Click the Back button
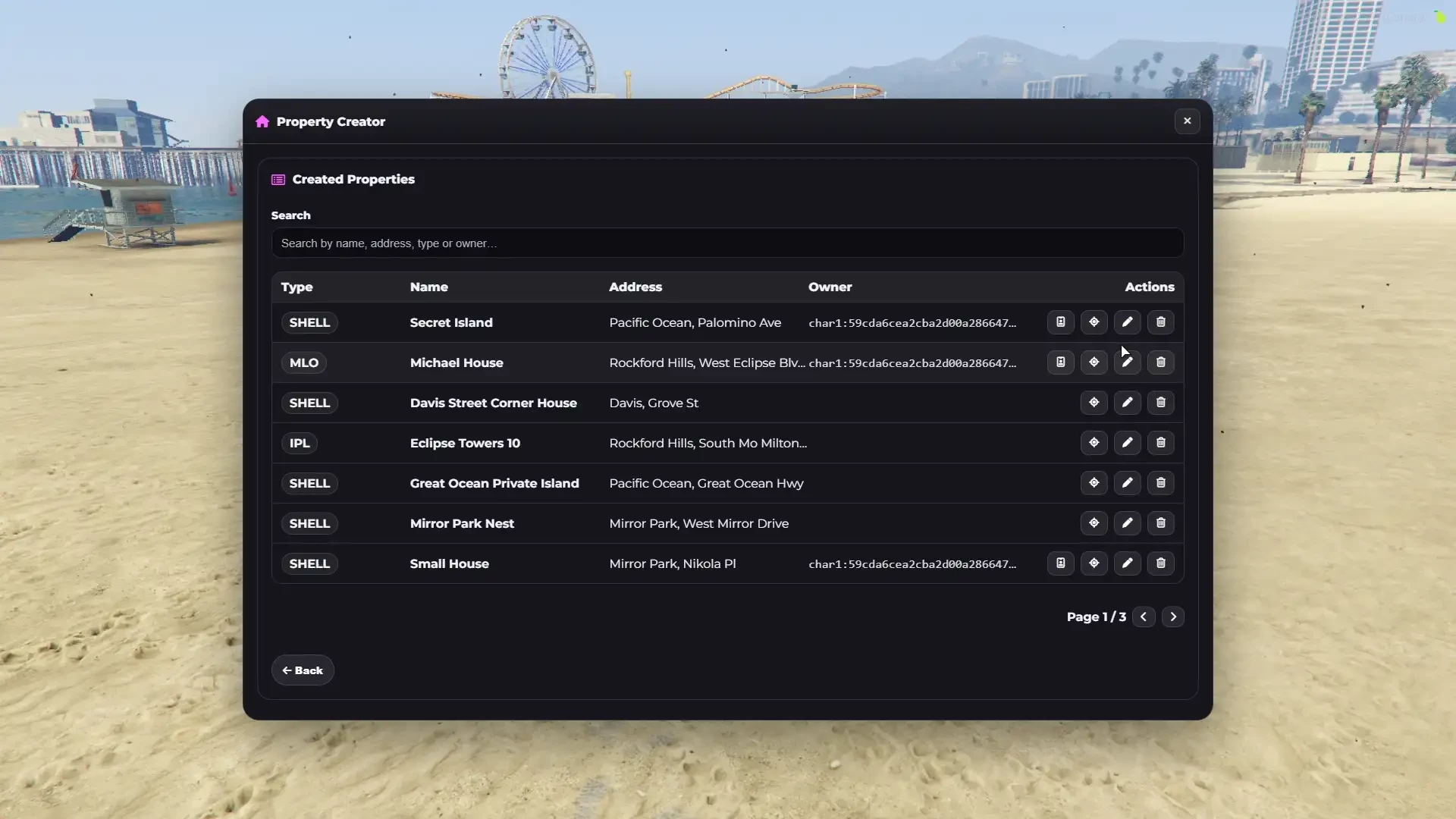 pyautogui.click(x=303, y=670)
